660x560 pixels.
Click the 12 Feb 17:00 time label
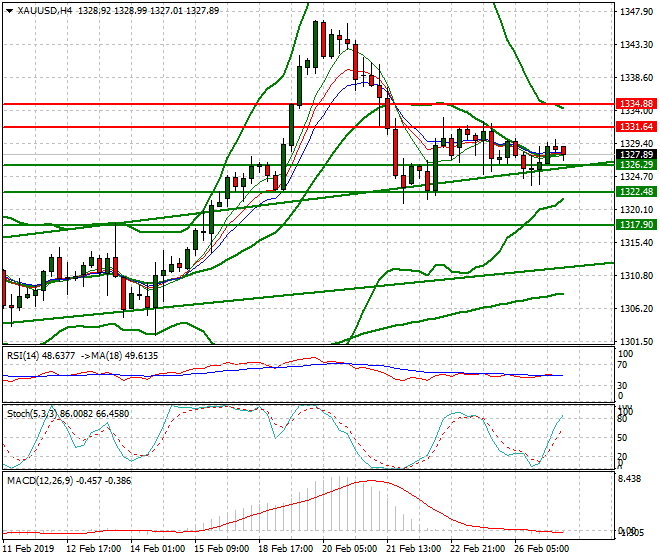point(93,549)
